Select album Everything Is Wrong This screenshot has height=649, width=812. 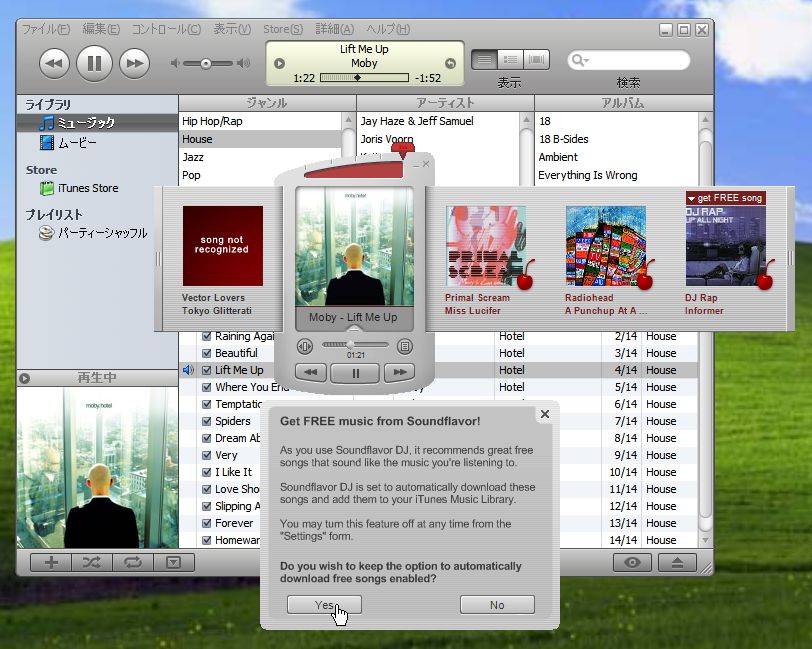click(616, 175)
